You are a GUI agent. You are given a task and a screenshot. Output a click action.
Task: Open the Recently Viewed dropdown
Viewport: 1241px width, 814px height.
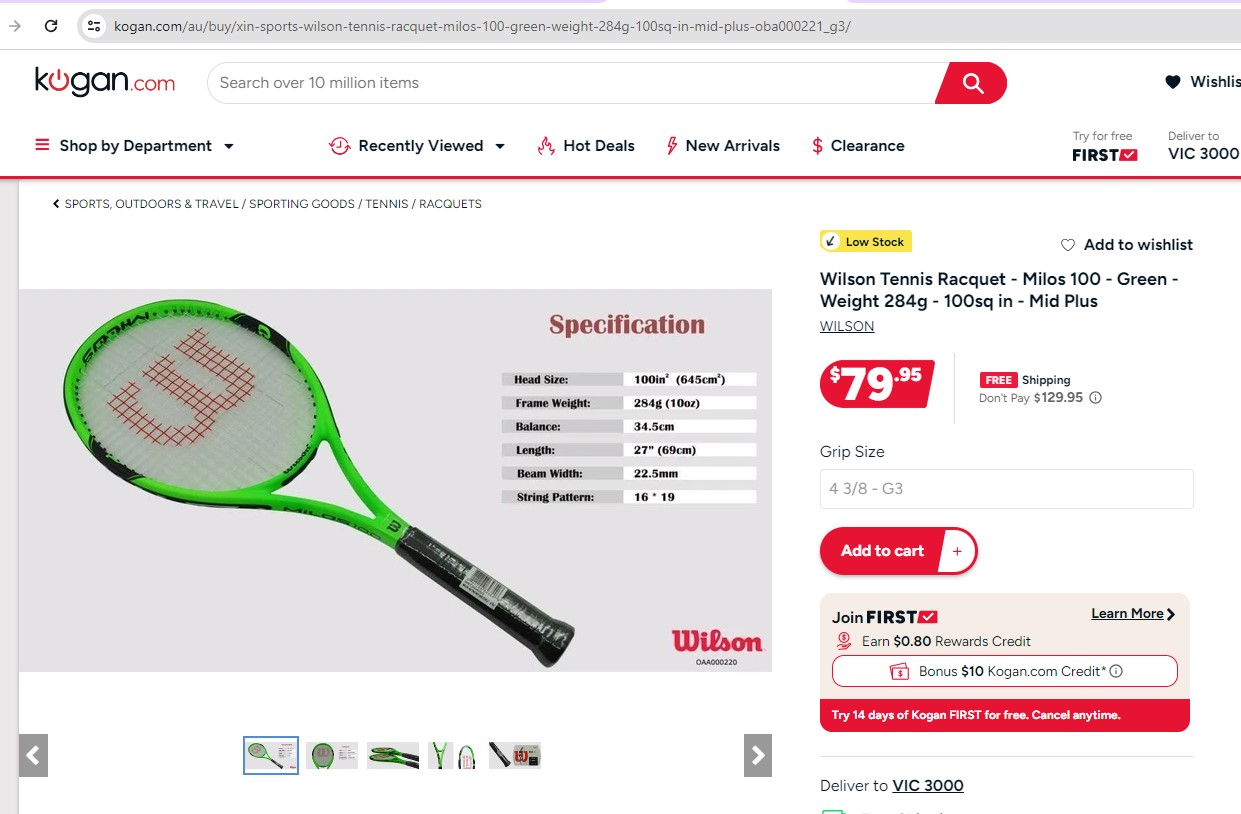click(417, 146)
